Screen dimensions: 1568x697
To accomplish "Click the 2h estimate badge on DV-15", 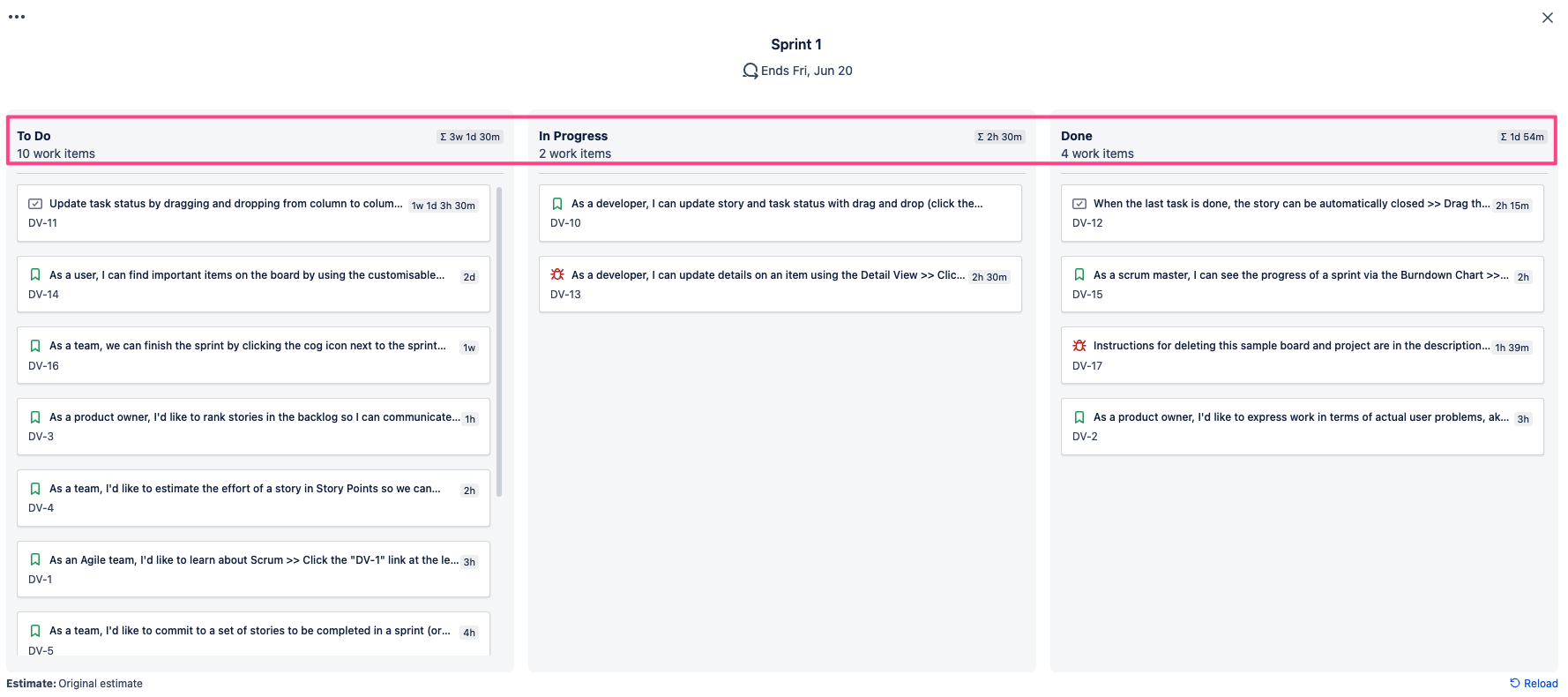I will click(x=1523, y=277).
